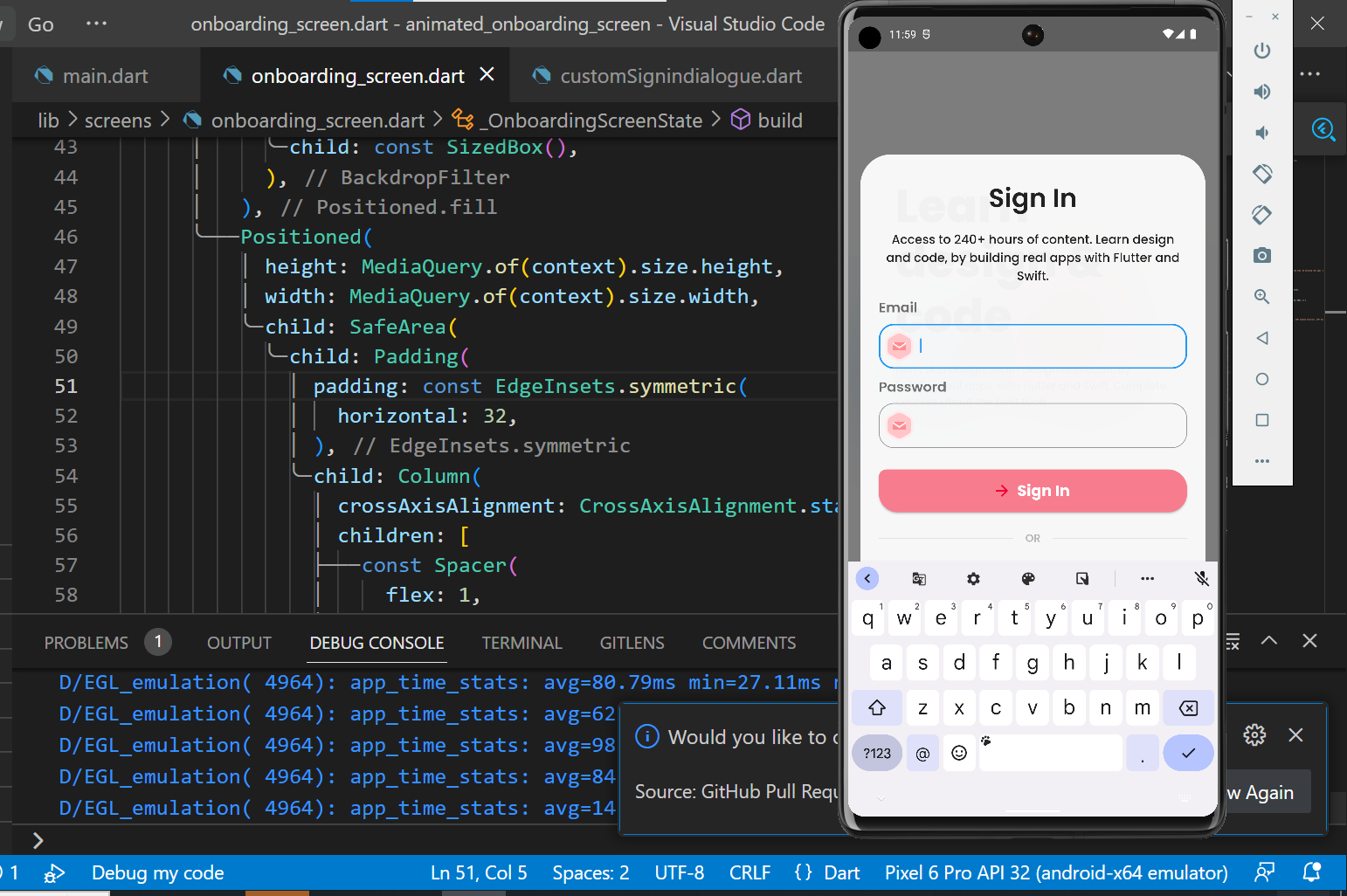Rotate the emulator display counterclockwise
The width and height of the screenshot is (1347, 896).
tap(1261, 174)
